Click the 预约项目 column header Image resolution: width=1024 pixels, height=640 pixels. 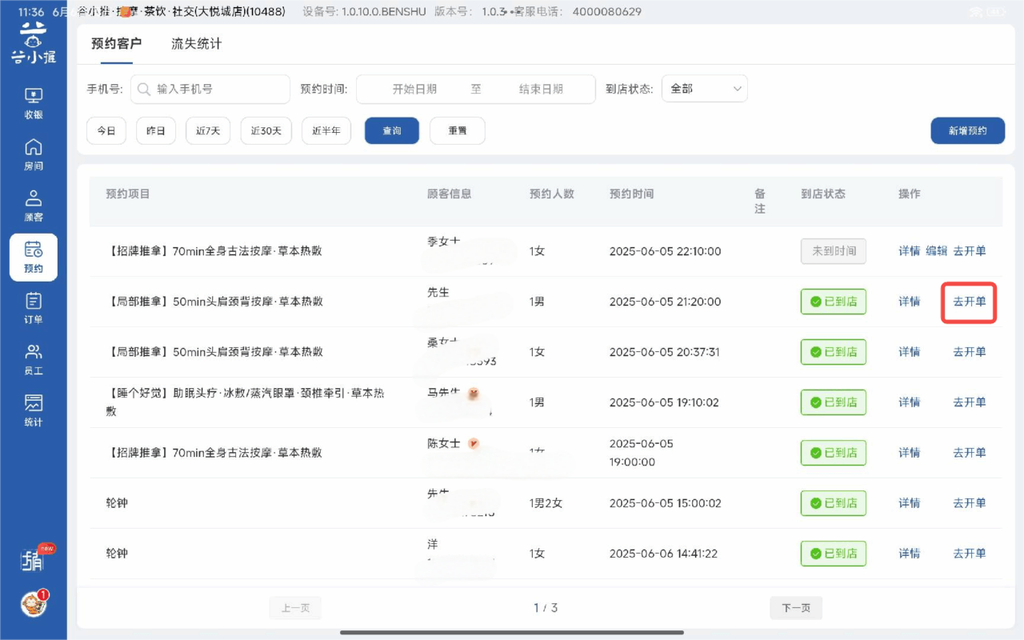pyautogui.click(x=128, y=194)
